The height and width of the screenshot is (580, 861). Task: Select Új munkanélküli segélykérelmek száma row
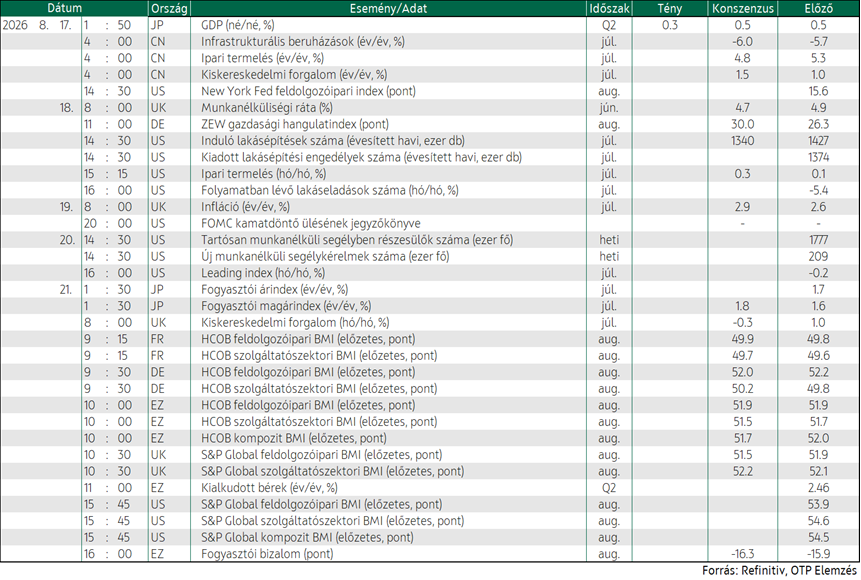click(x=325, y=256)
